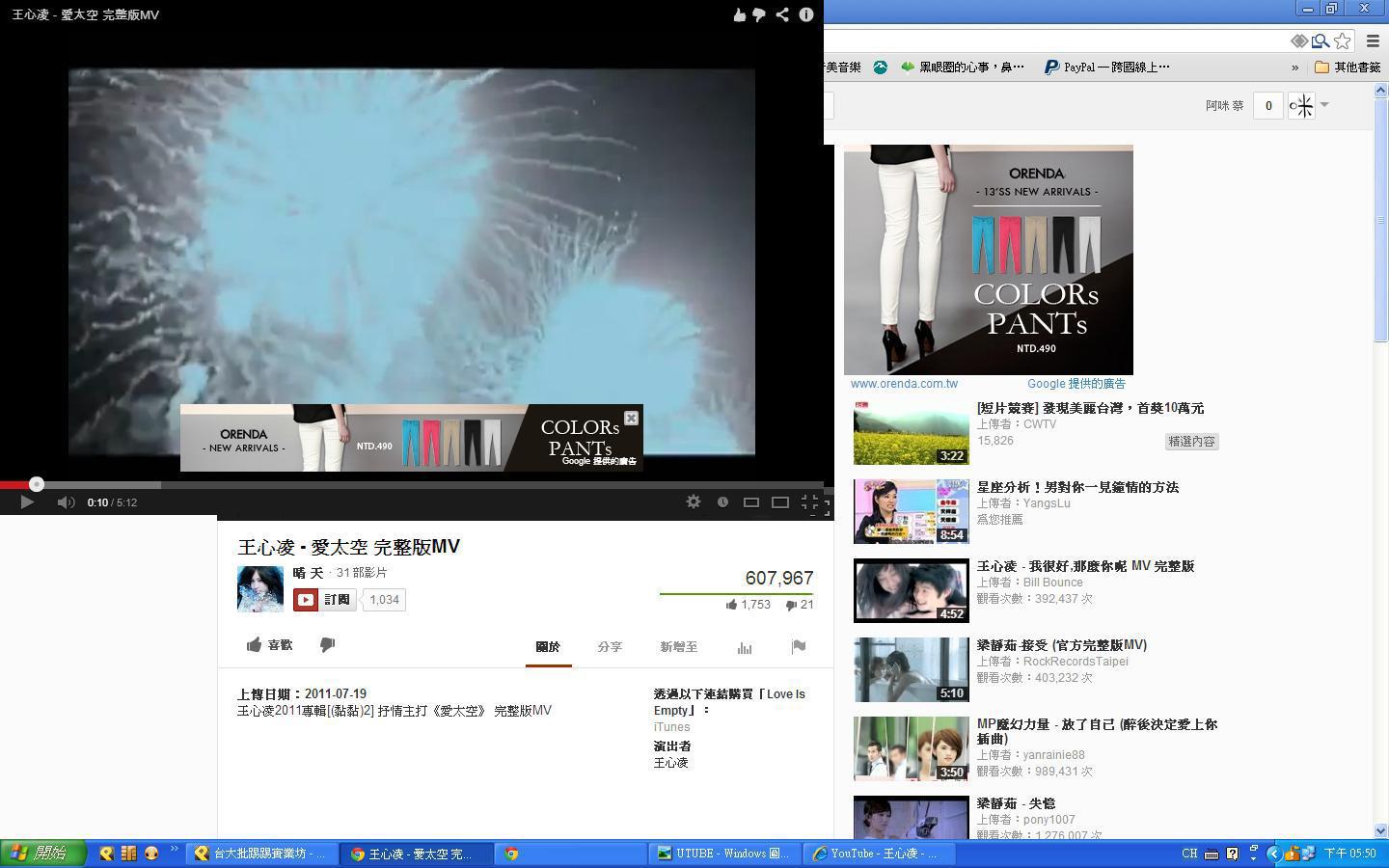
Task: Open ORENDA Colors Pants sidebar ad
Action: [x=988, y=259]
